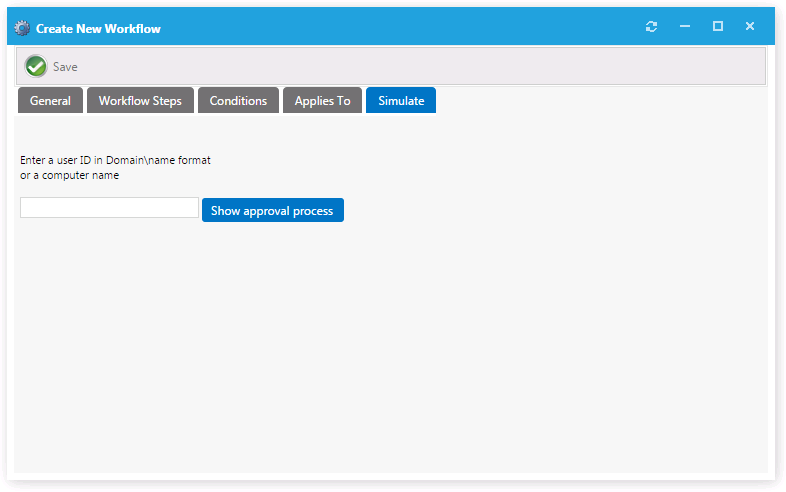Click the 'Enter a user ID' instruction line

(x=115, y=160)
